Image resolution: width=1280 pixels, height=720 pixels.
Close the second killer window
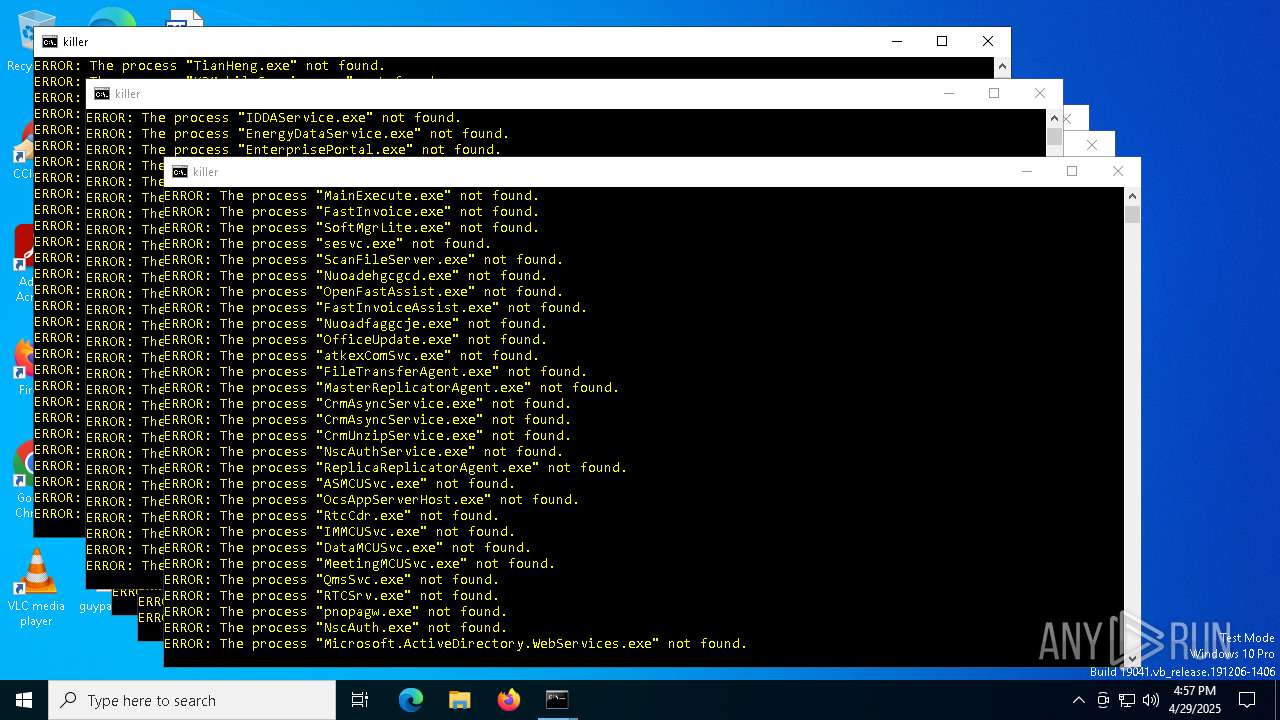[x=1040, y=93]
